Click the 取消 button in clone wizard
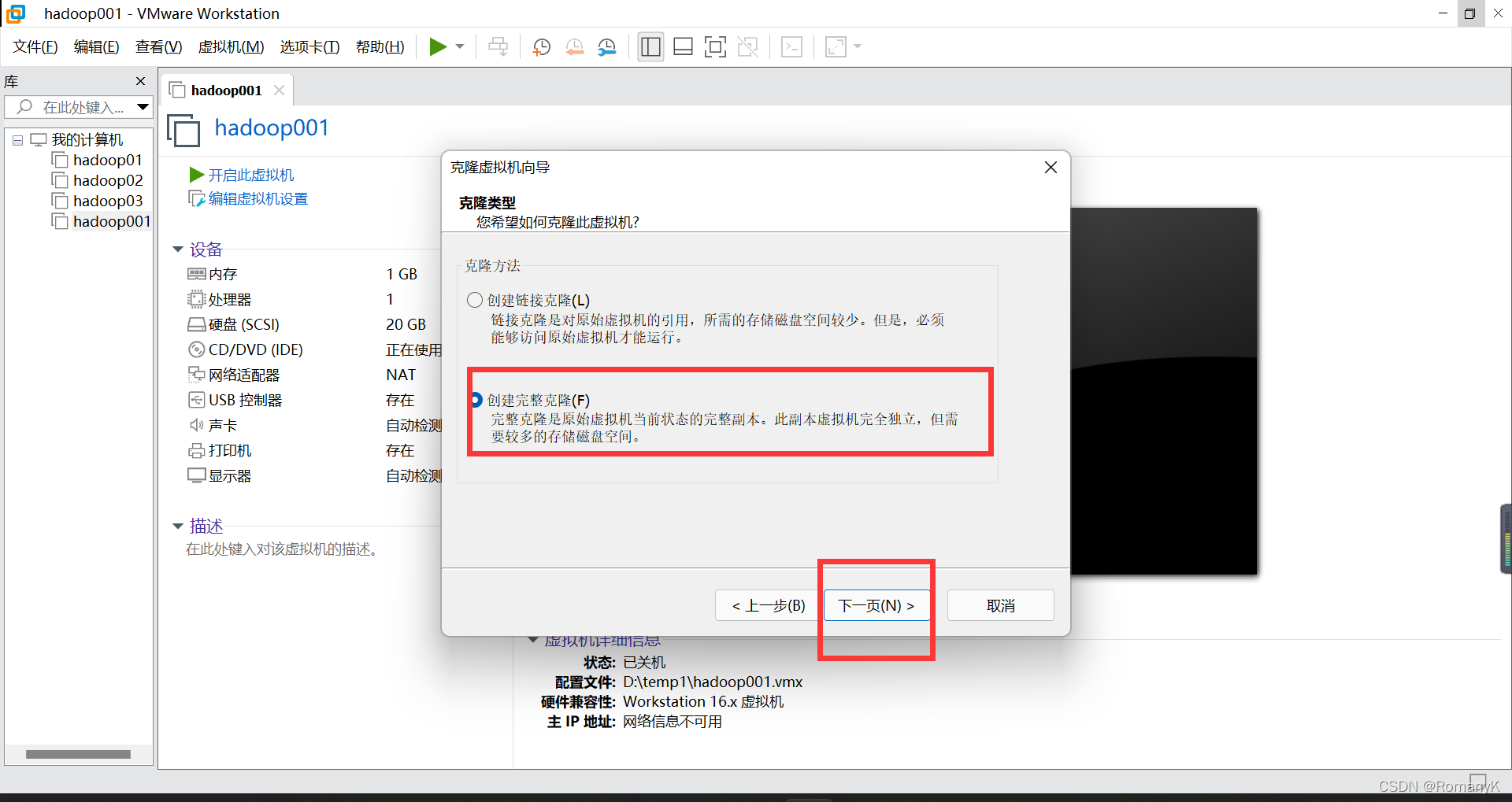 [x=1000, y=605]
